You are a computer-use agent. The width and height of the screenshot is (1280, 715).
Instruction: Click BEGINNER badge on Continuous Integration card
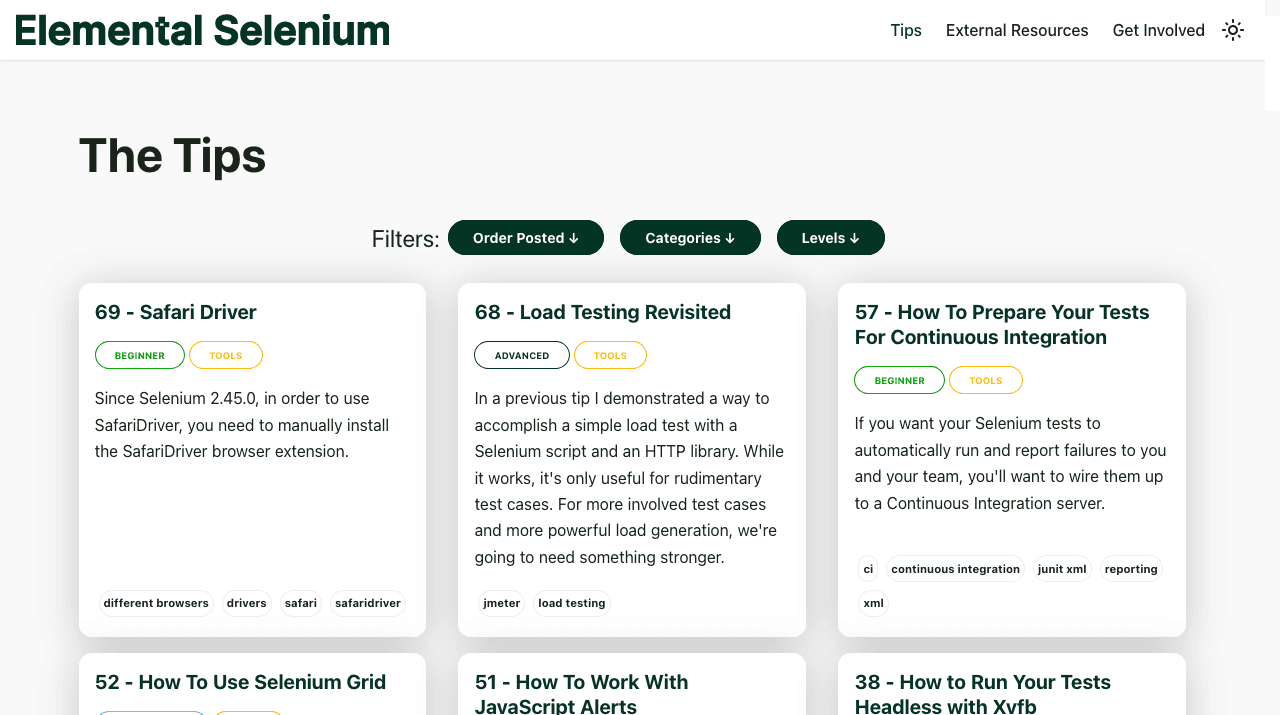tap(899, 380)
